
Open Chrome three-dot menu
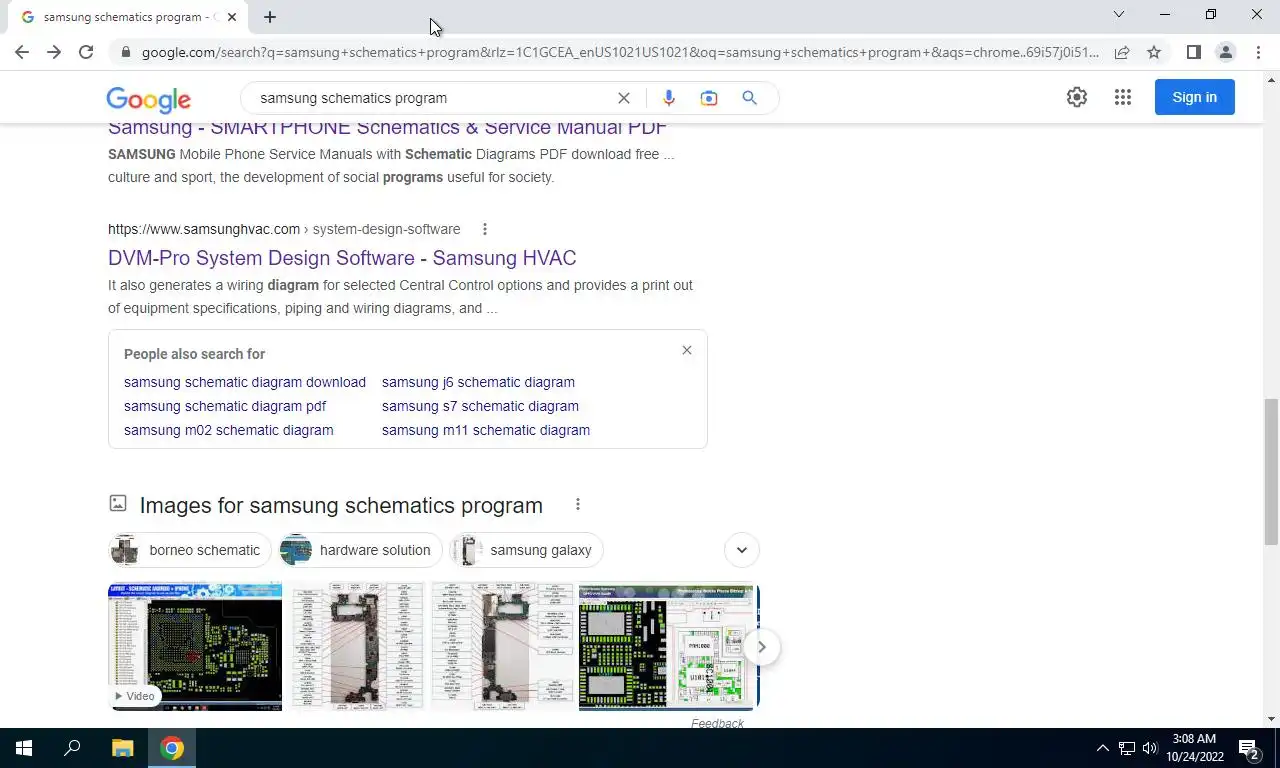coord(1258,52)
